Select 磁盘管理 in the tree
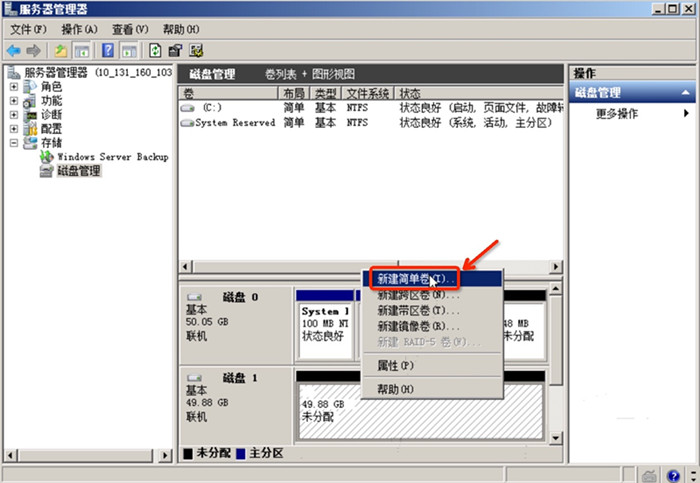700x483 pixels. [x=79, y=171]
